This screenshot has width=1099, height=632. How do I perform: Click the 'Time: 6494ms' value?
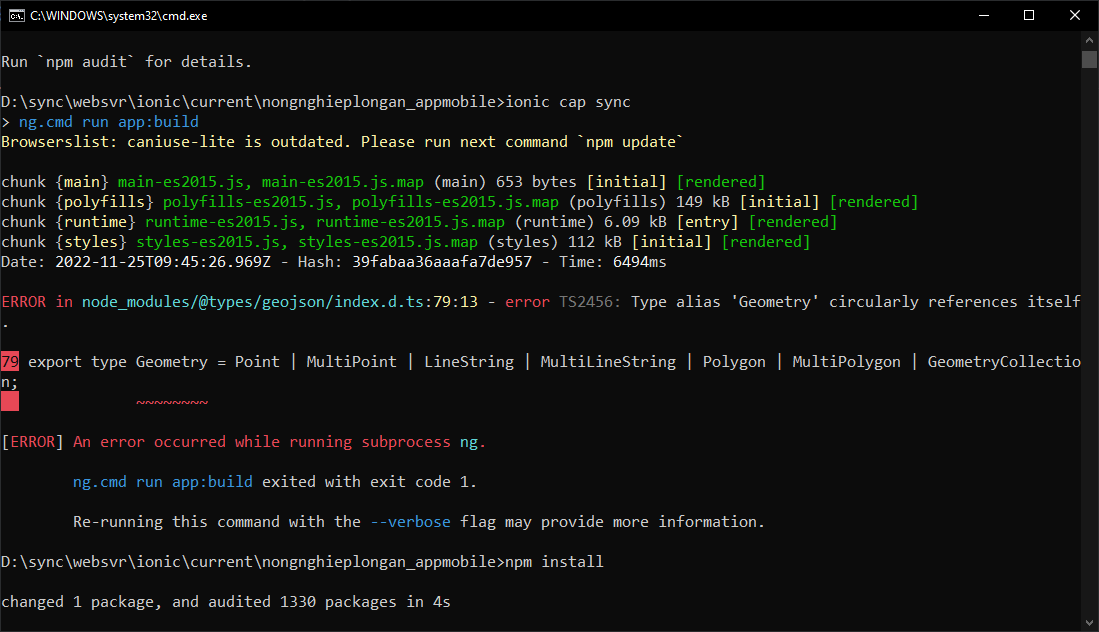613,262
